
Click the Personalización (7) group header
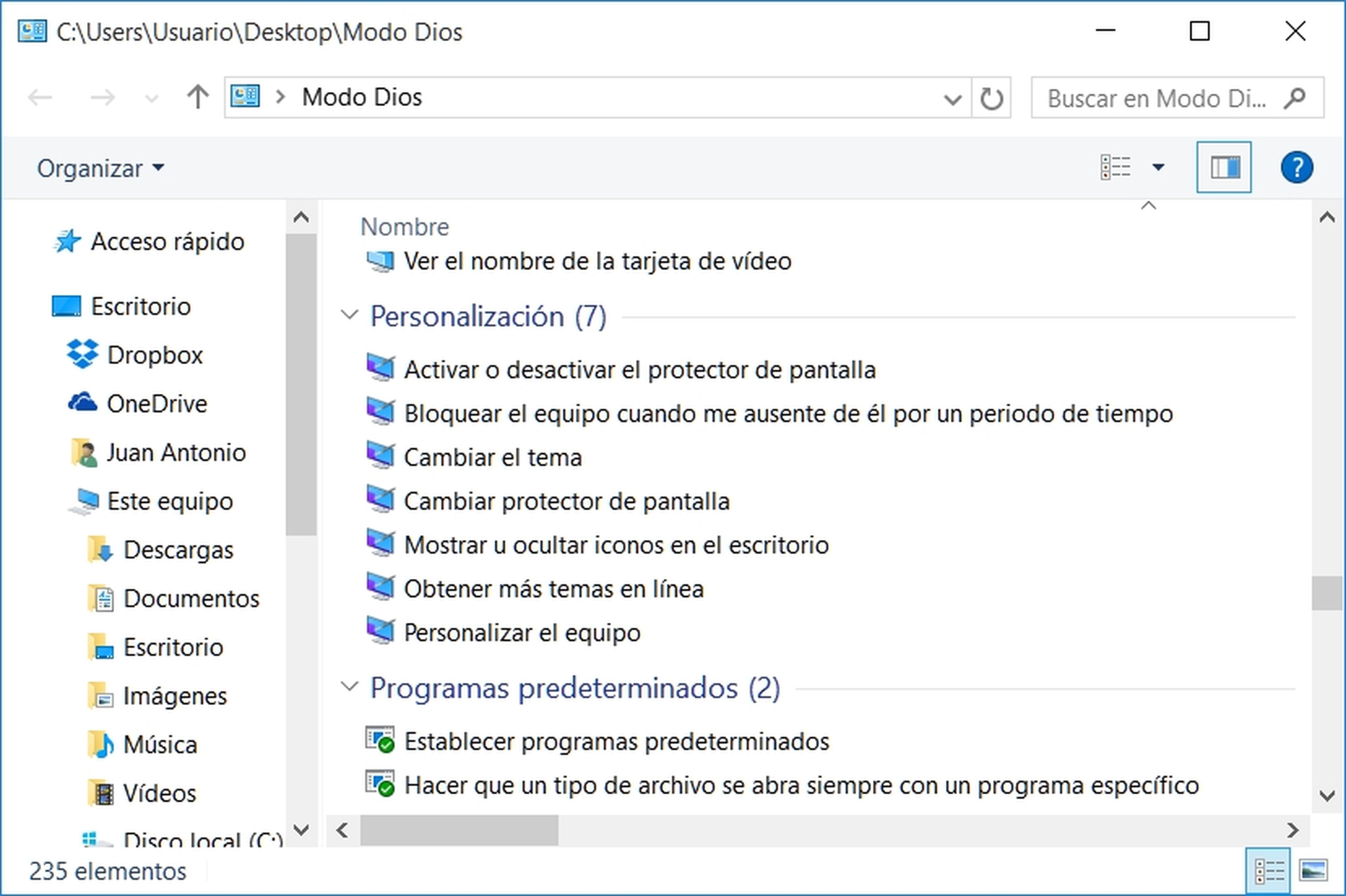[x=489, y=316]
